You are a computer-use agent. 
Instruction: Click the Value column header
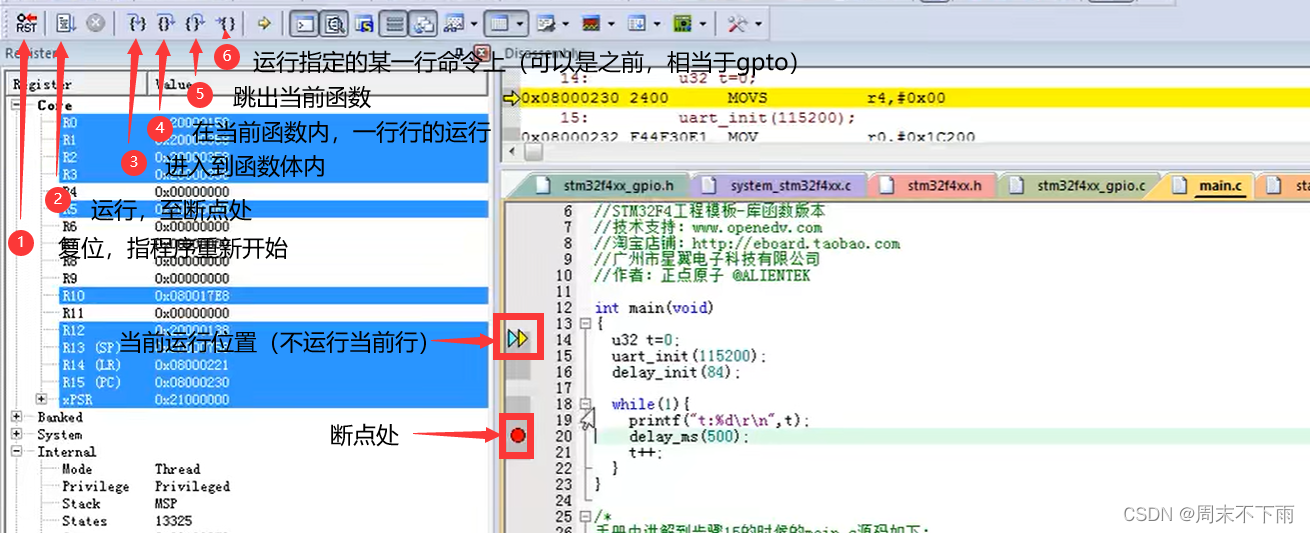318,85
